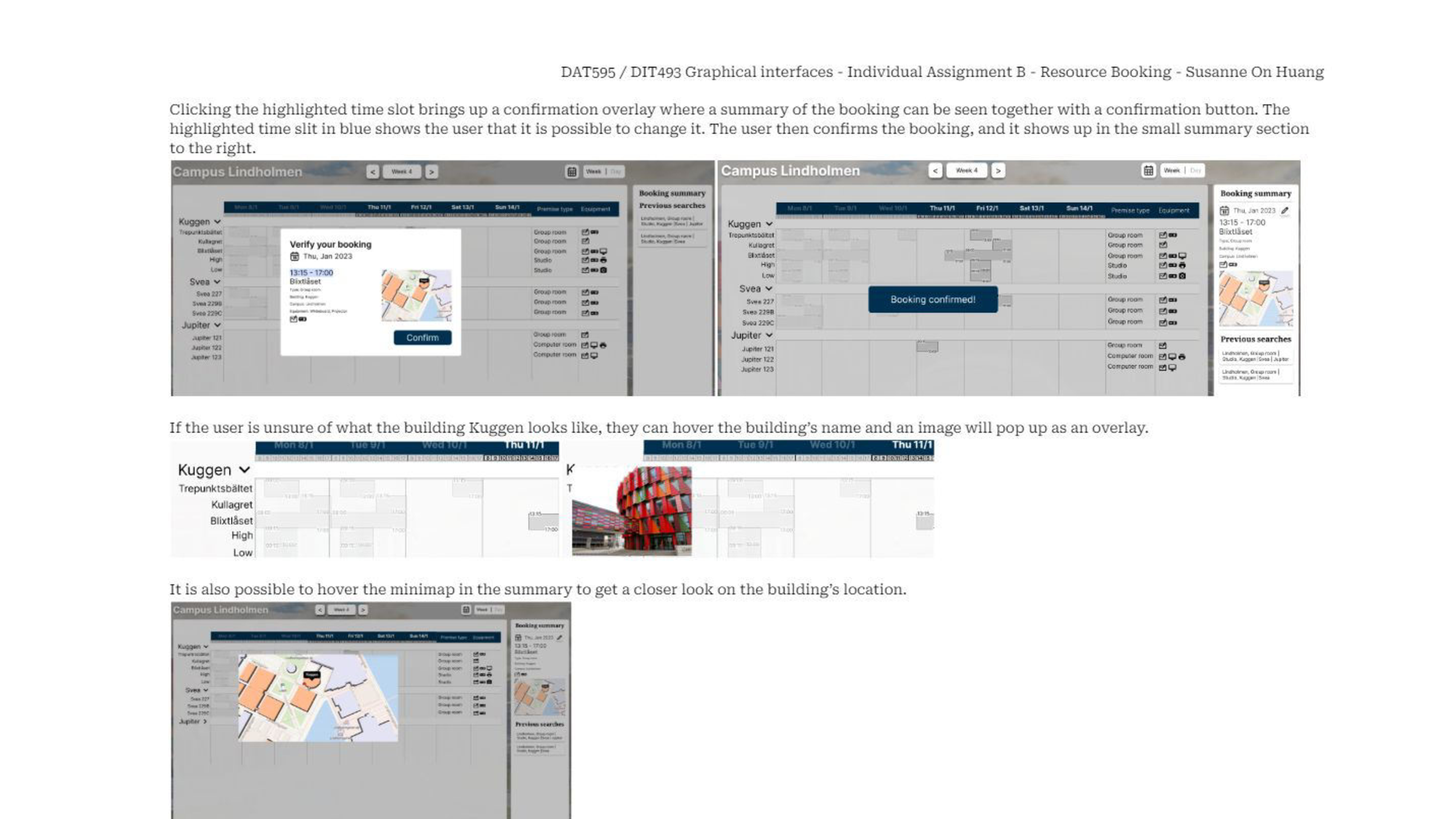Switch to Day view in Booking confirmed screenshot
This screenshot has height=819, width=1456.
point(1195,170)
